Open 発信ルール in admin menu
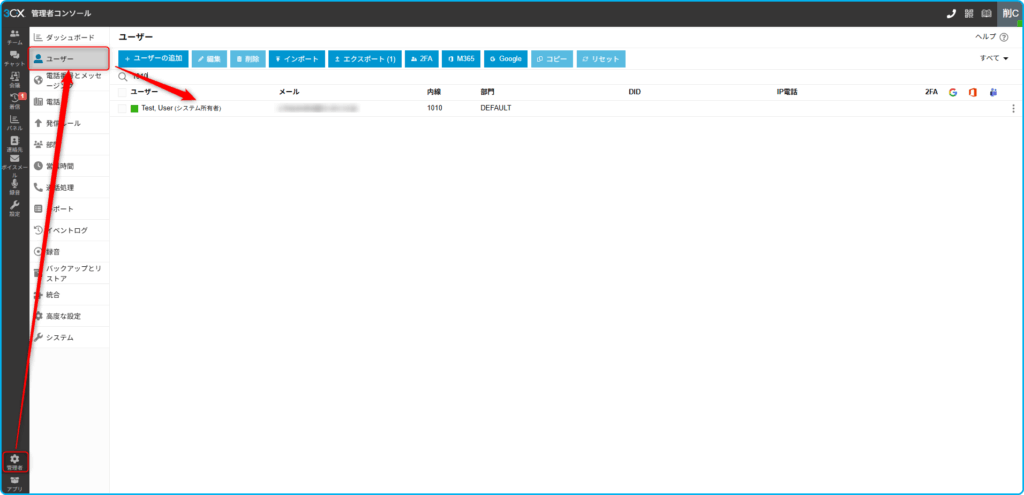Image resolution: width=1024 pixels, height=495 pixels. (x=69, y=123)
